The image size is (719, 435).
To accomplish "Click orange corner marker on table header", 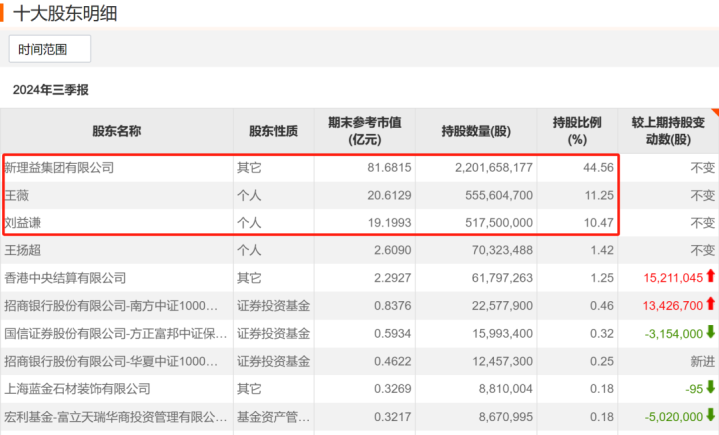I will [x=715, y=112].
